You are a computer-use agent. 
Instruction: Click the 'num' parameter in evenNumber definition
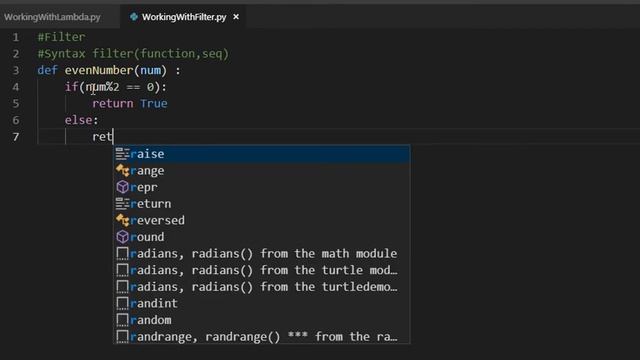(x=151, y=71)
